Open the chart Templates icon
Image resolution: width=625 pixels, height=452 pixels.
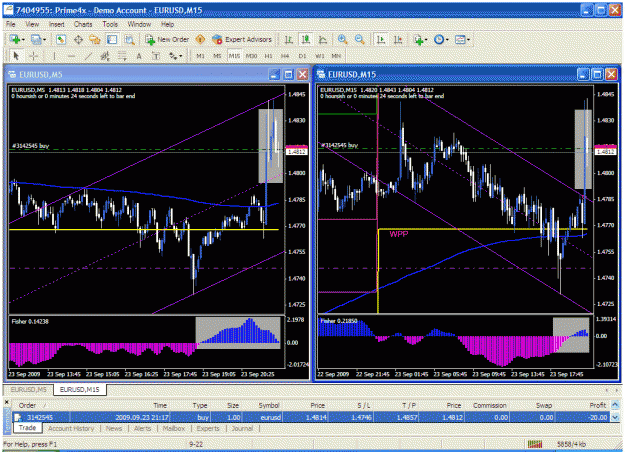coord(460,39)
